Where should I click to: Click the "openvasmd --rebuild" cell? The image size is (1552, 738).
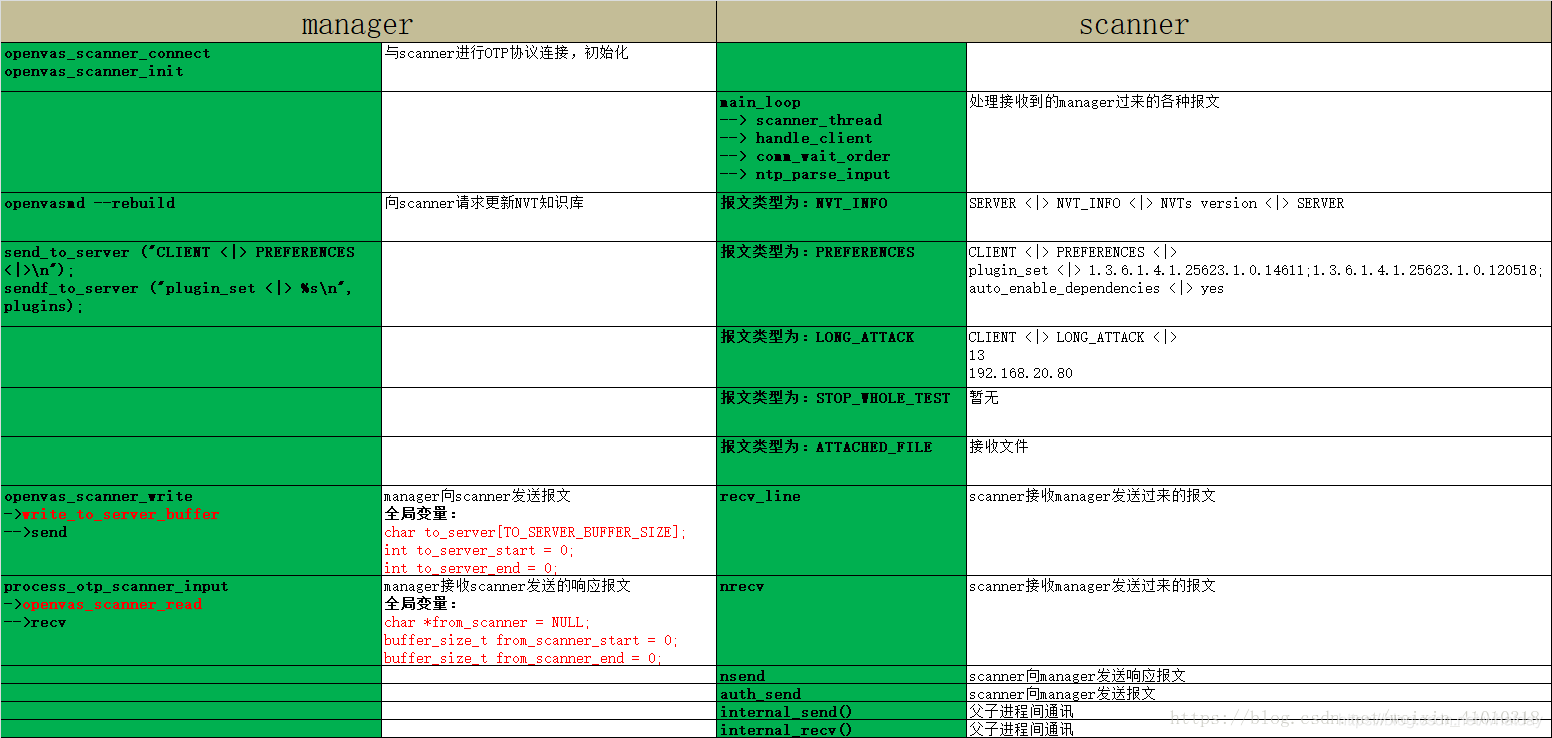[191, 216]
